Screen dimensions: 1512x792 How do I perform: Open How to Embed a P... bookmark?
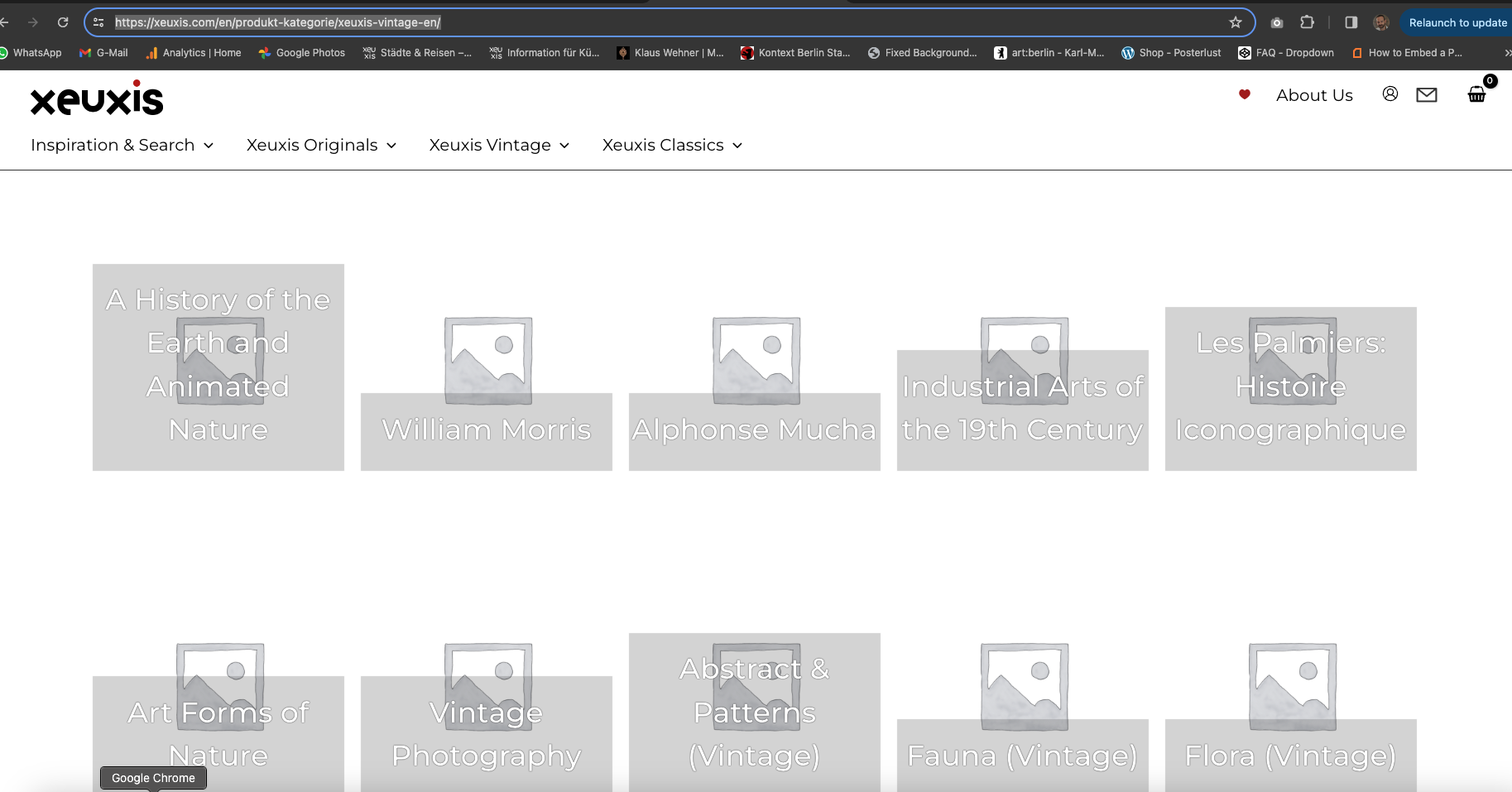[x=1407, y=52]
